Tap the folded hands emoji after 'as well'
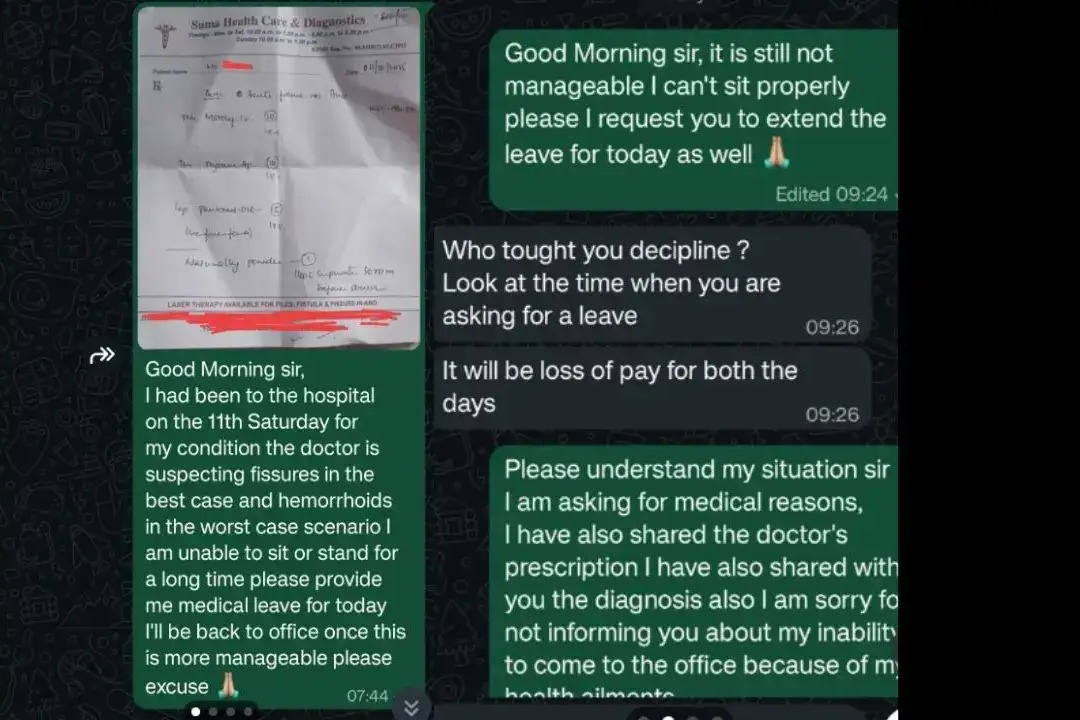The height and width of the screenshot is (720, 1080). coord(776,153)
